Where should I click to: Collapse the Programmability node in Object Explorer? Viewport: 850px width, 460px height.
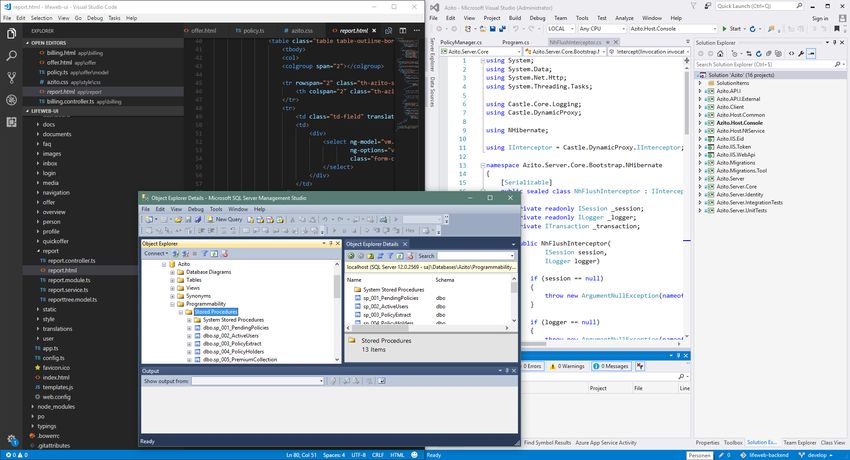coord(172,304)
